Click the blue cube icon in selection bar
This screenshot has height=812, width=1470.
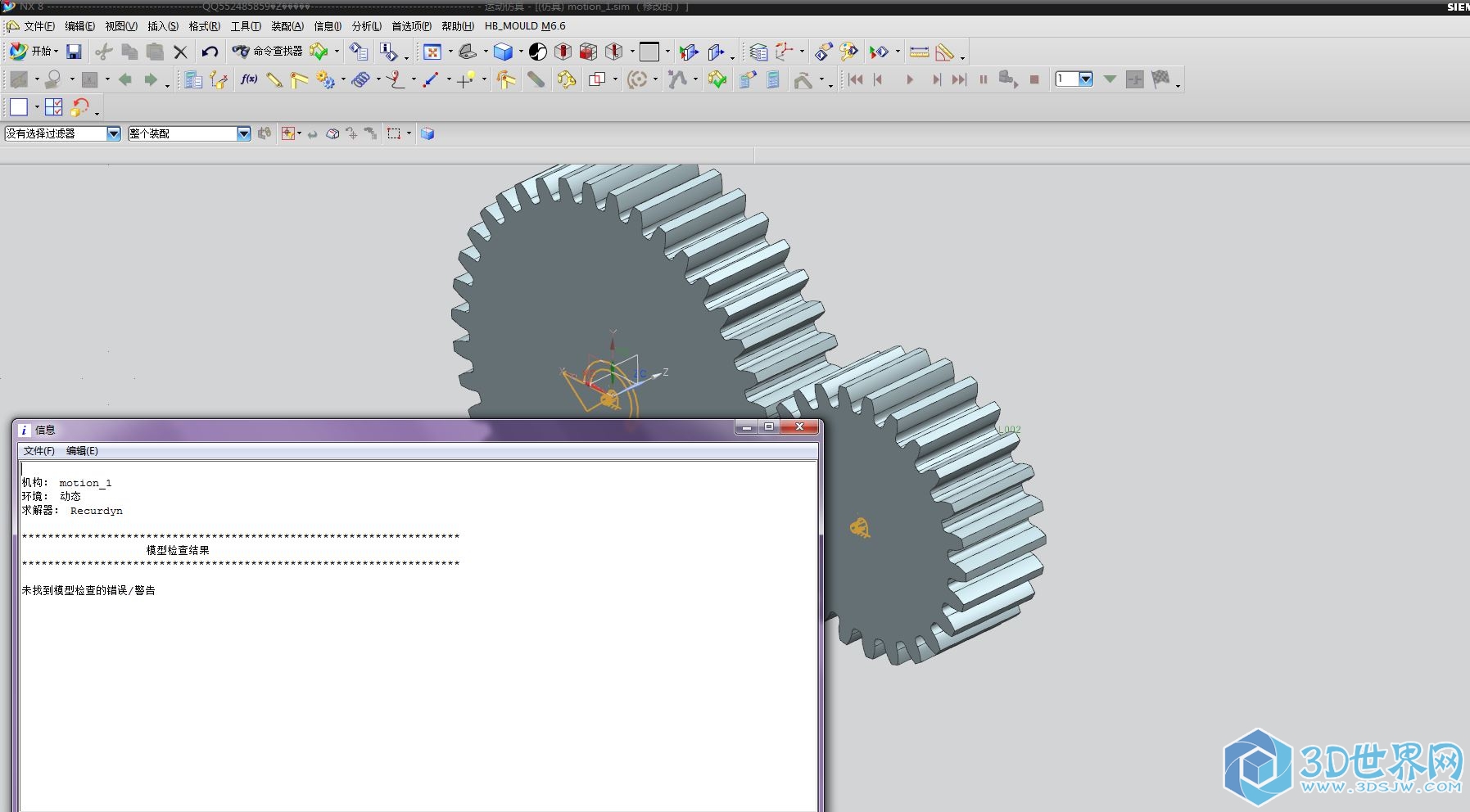tap(427, 133)
